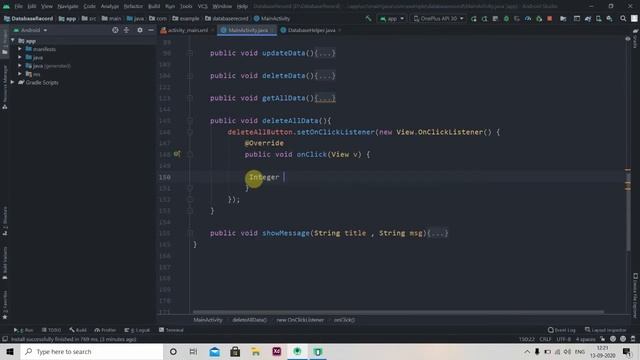Click the user avatar icon at toolbar end
The height and width of the screenshot is (360, 640).
click(634, 18)
